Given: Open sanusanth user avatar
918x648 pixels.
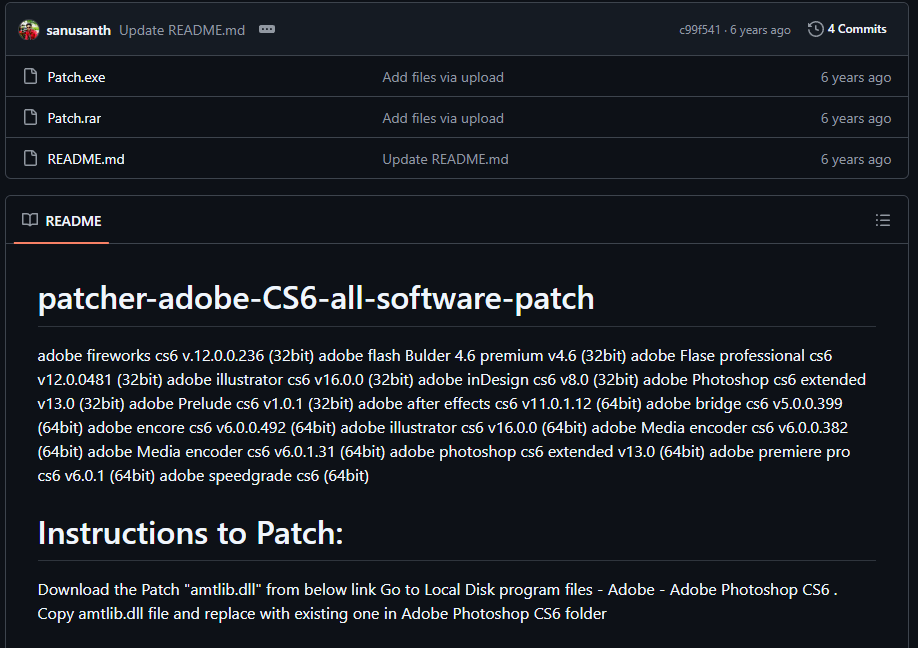Looking at the screenshot, I should click(x=29, y=30).
